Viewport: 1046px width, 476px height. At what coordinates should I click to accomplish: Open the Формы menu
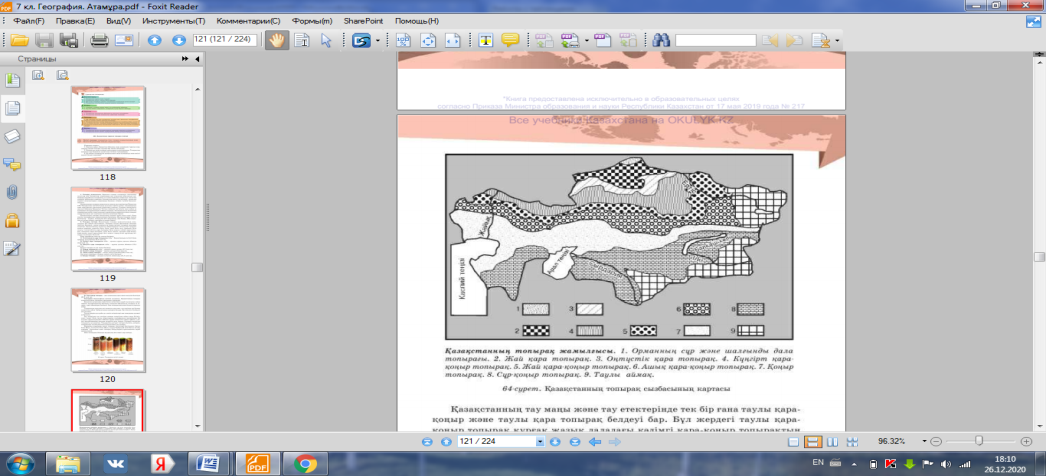pos(312,21)
